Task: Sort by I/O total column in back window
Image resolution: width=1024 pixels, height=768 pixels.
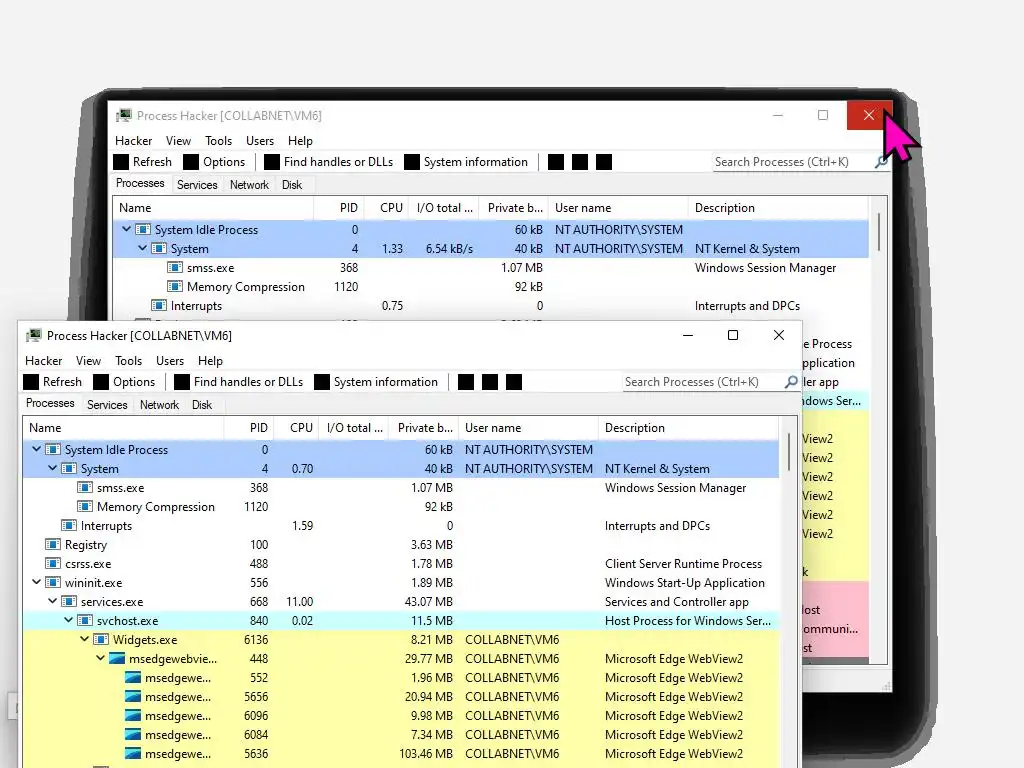Action: 444,208
